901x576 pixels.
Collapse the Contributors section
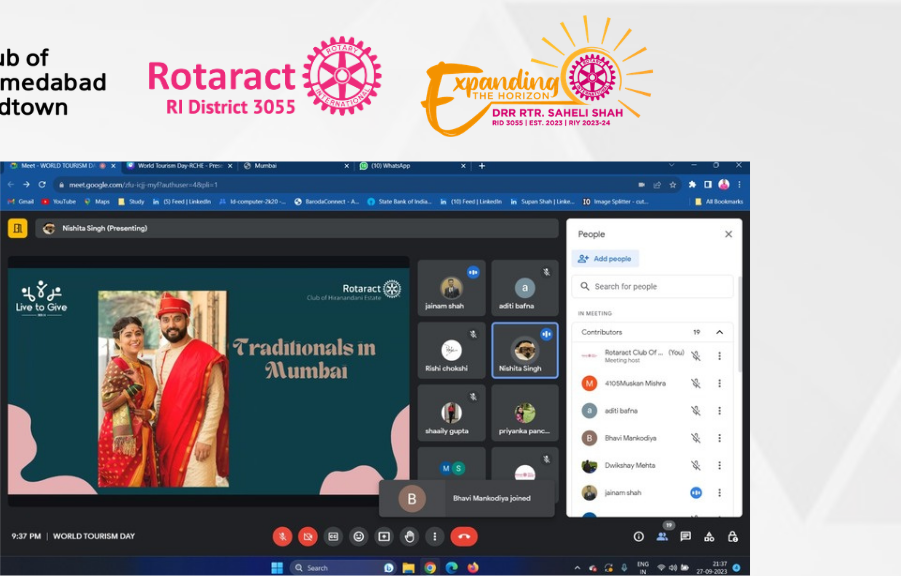(719, 332)
